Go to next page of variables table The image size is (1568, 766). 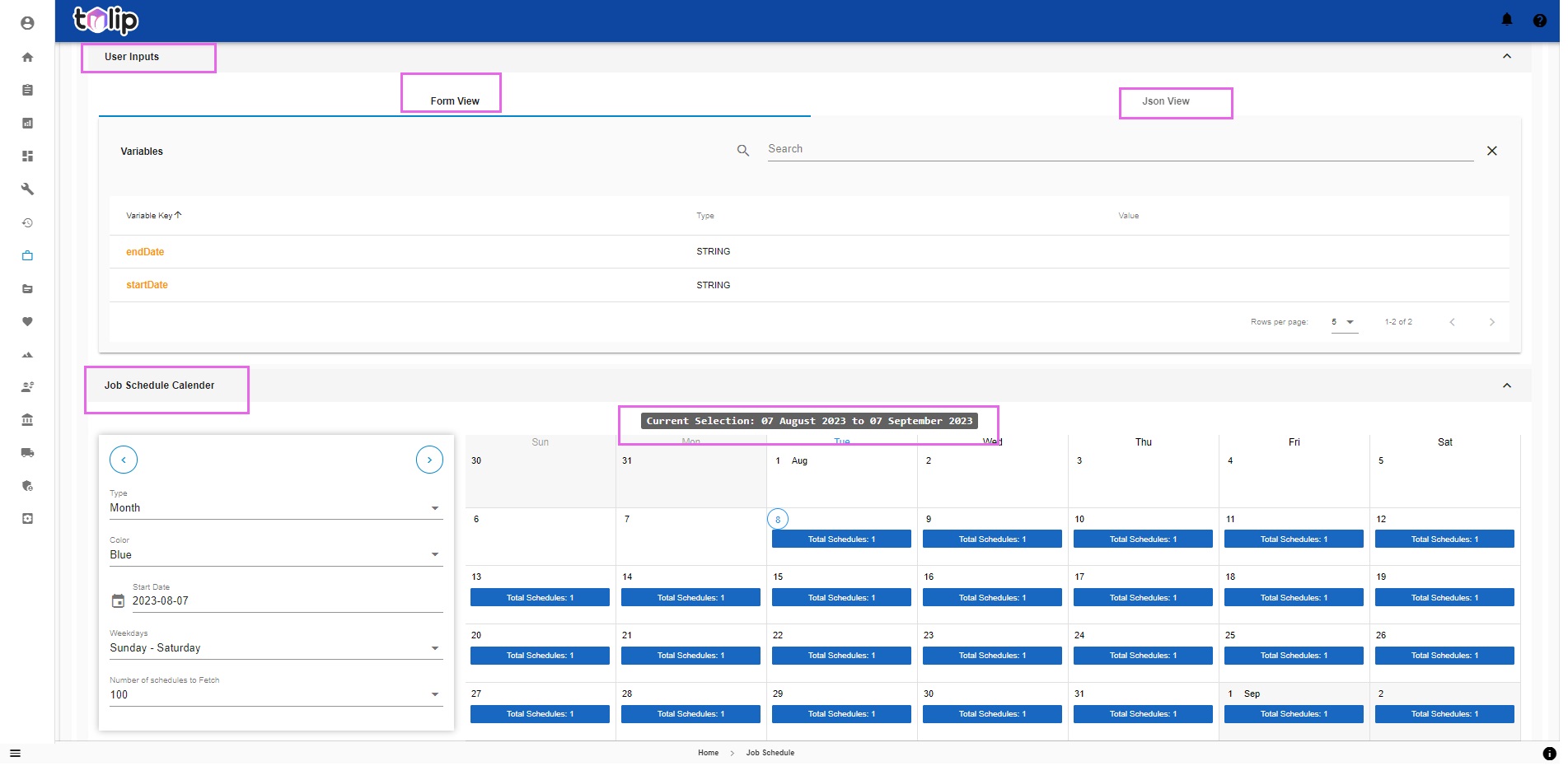point(1491,322)
